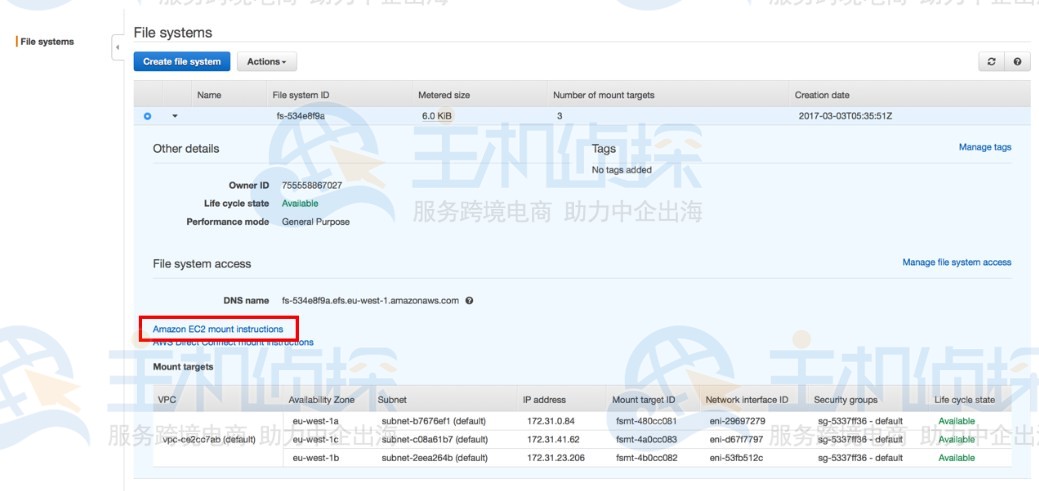Click General Purpose performance mode value
Screen dimensions: 1039x491
(315, 221)
